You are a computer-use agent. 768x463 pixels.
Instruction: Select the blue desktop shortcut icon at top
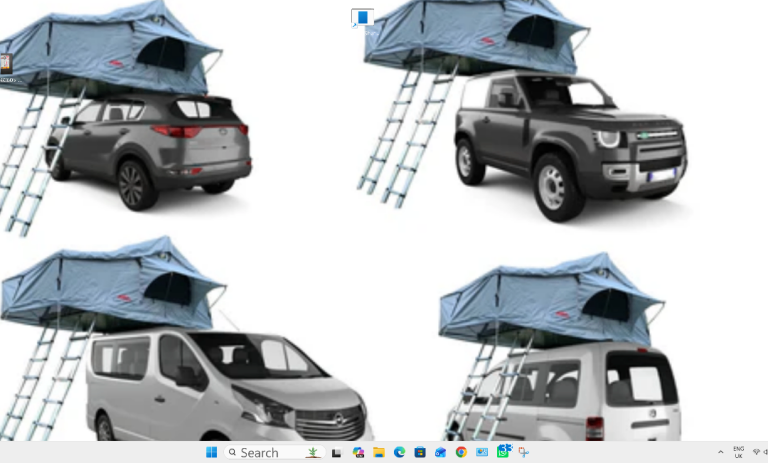coord(362,19)
